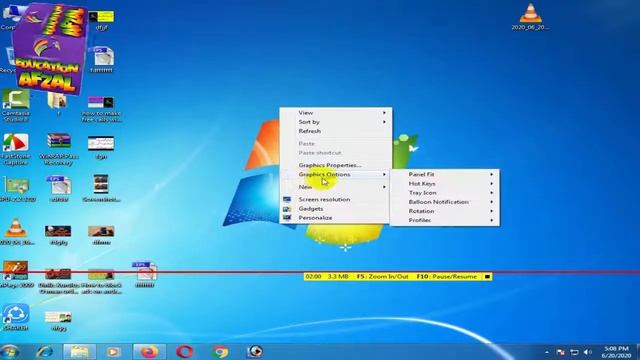
Task: Select the VLC file icon at top right
Action: [x=530, y=16]
